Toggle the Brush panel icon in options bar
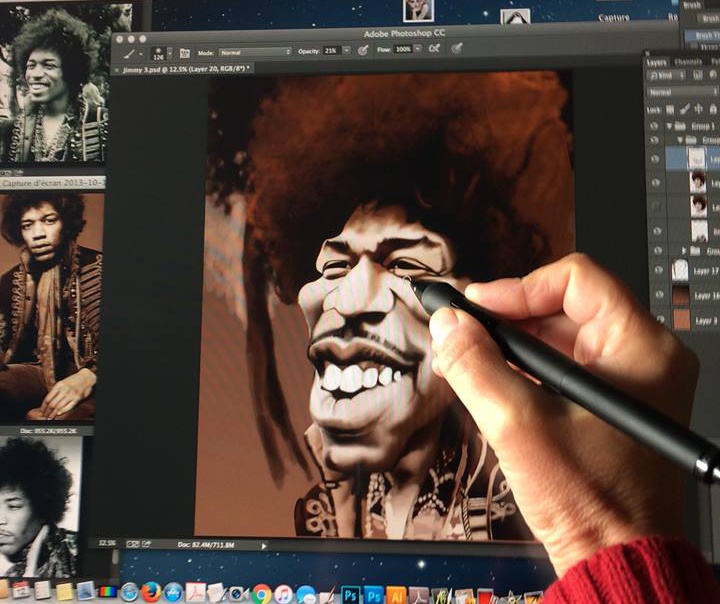Image resolution: width=720 pixels, height=604 pixels. (185, 53)
